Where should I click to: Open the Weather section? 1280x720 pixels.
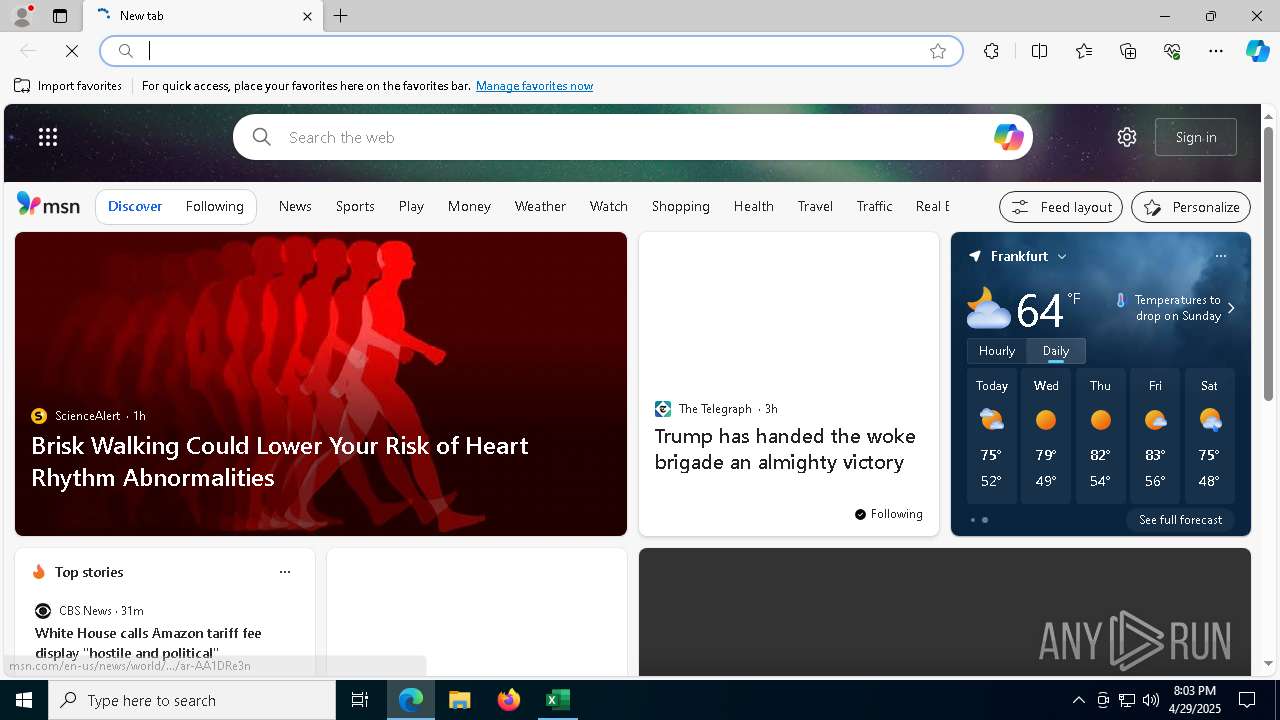(540, 206)
